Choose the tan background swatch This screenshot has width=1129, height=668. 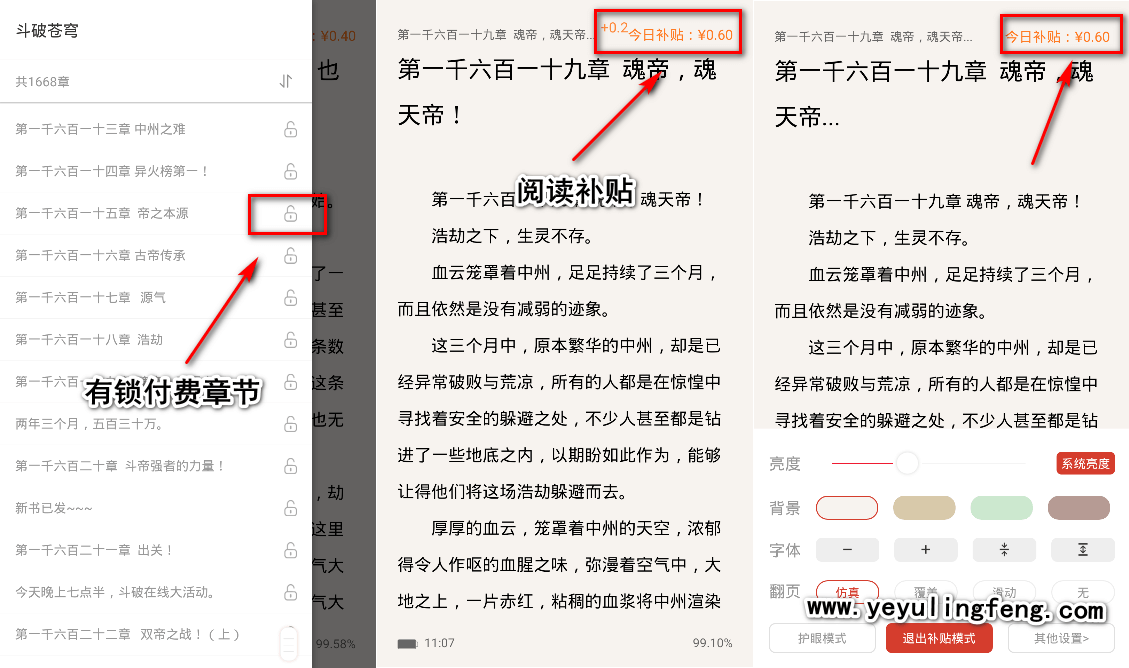(924, 507)
